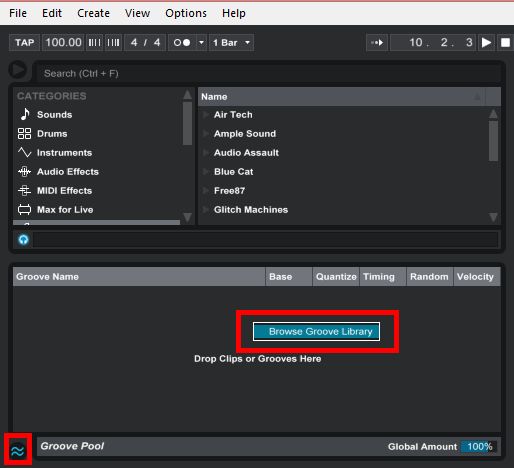Click the TAP tempo button
The height and width of the screenshot is (468, 514).
click(25, 43)
